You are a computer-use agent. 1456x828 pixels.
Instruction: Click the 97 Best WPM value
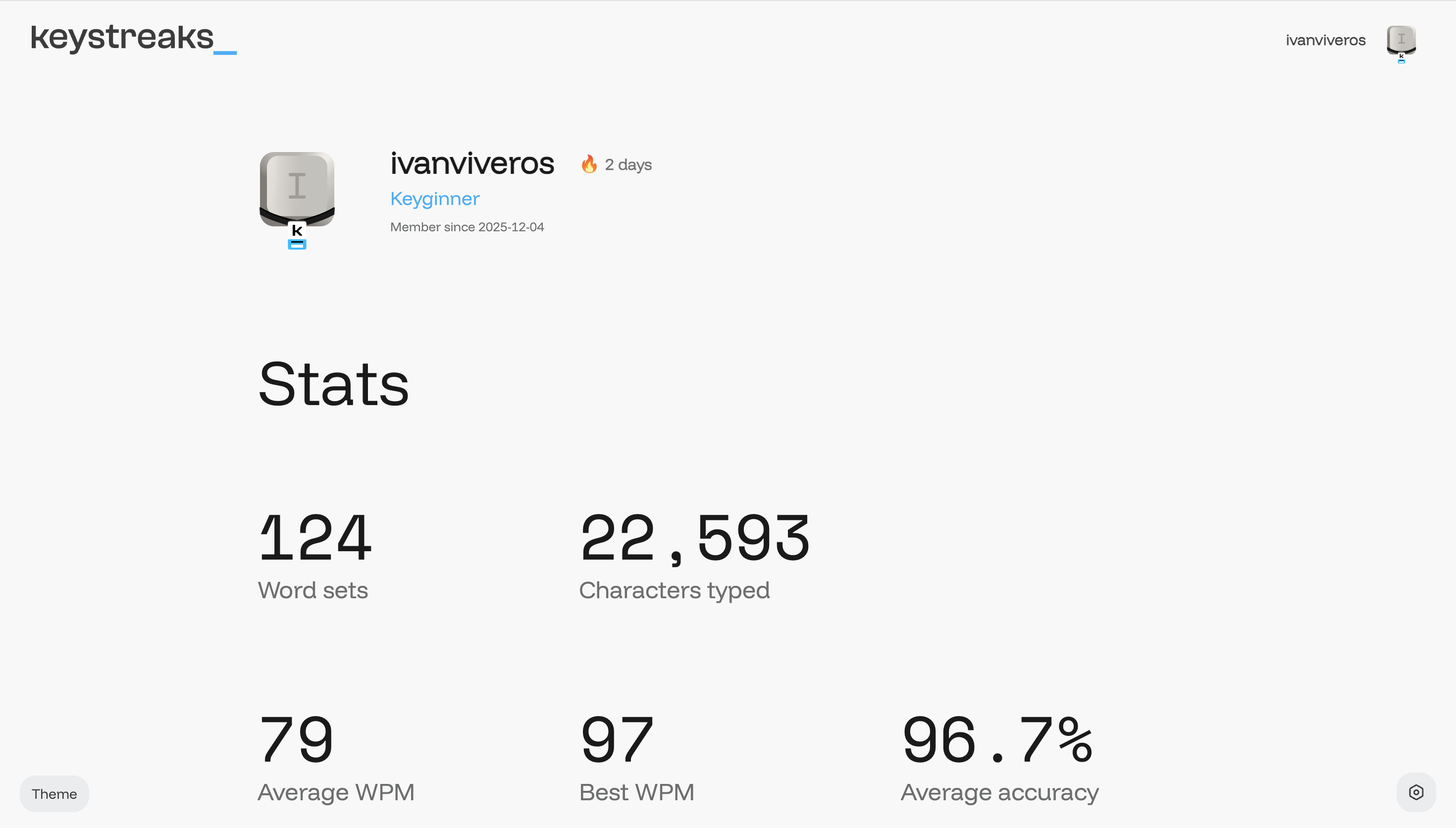617,739
